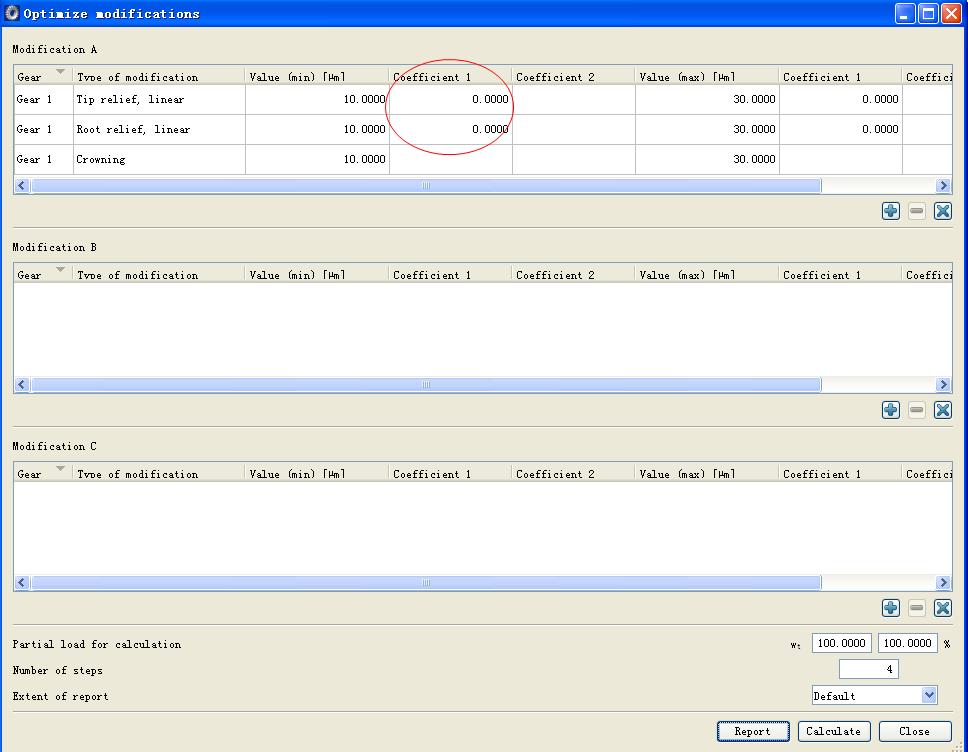968x752 pixels.
Task: Sort Modification A by Gear column header
Action: coord(42,76)
